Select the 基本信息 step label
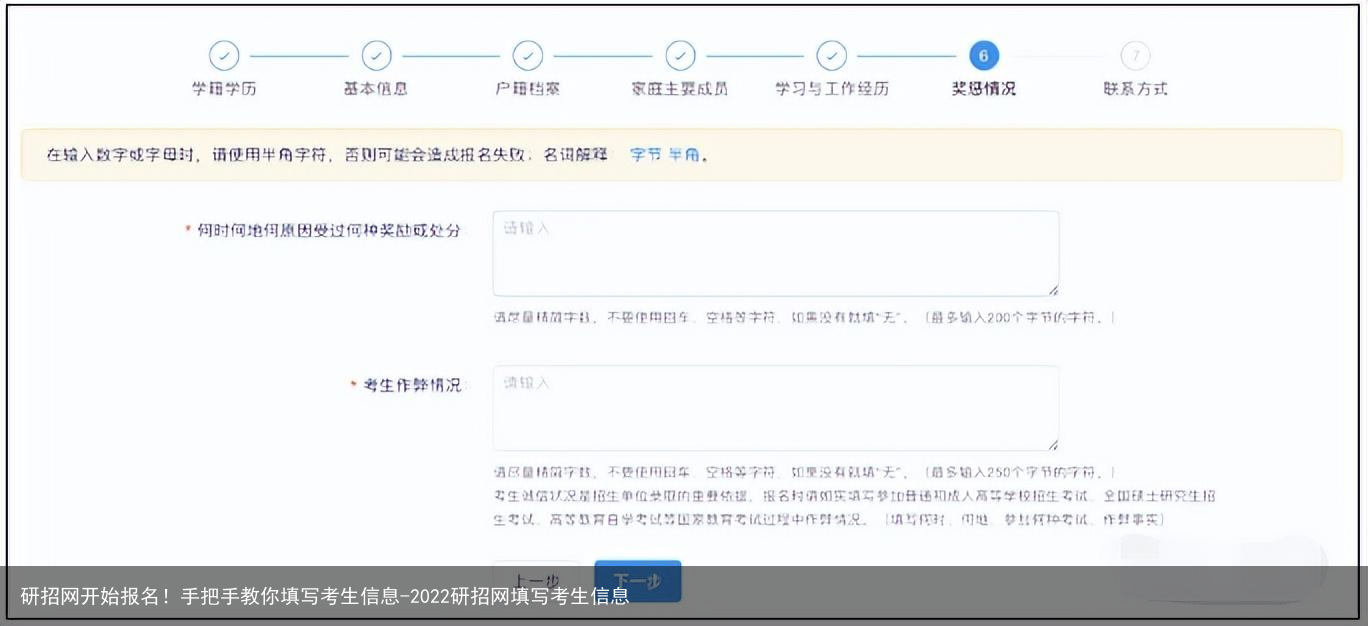1368x626 pixels. tap(377, 88)
